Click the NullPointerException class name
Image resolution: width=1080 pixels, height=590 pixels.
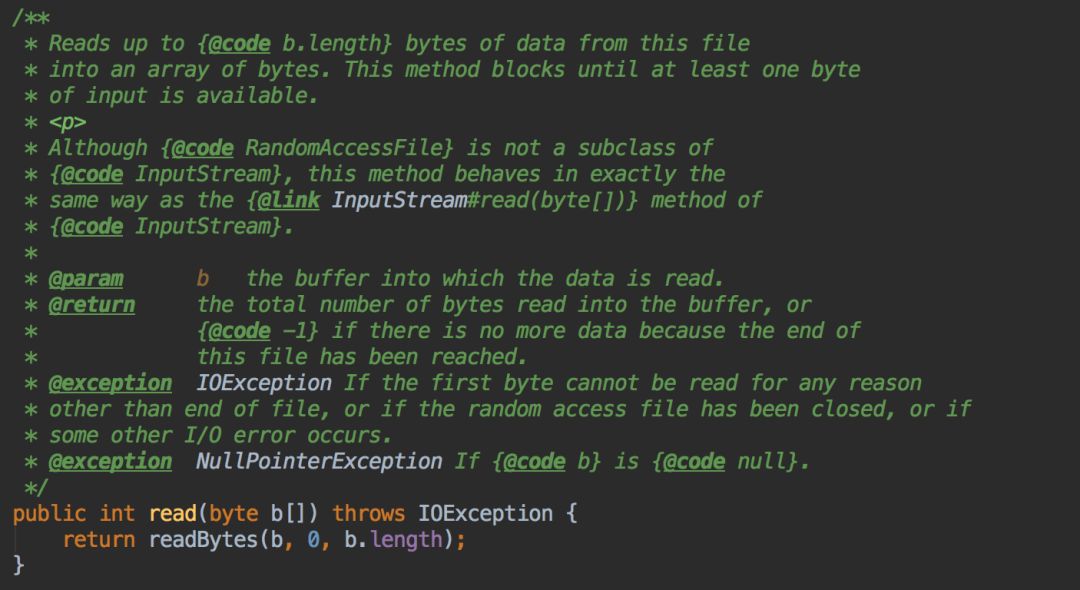coord(319,462)
